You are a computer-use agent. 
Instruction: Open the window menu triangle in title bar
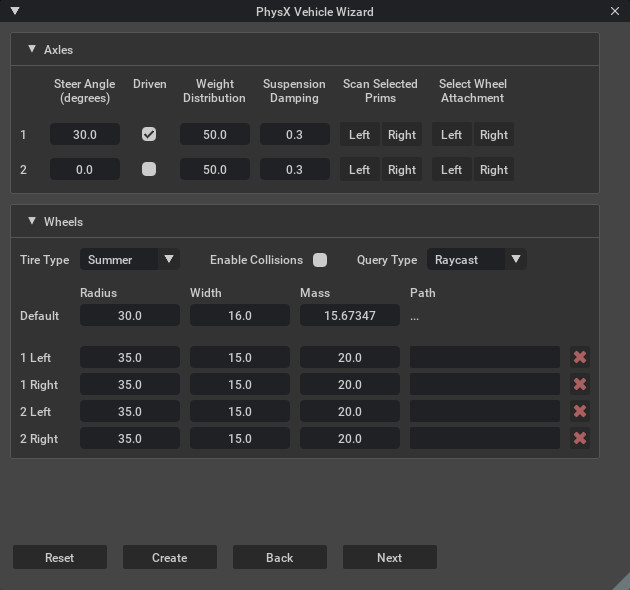coord(14,11)
